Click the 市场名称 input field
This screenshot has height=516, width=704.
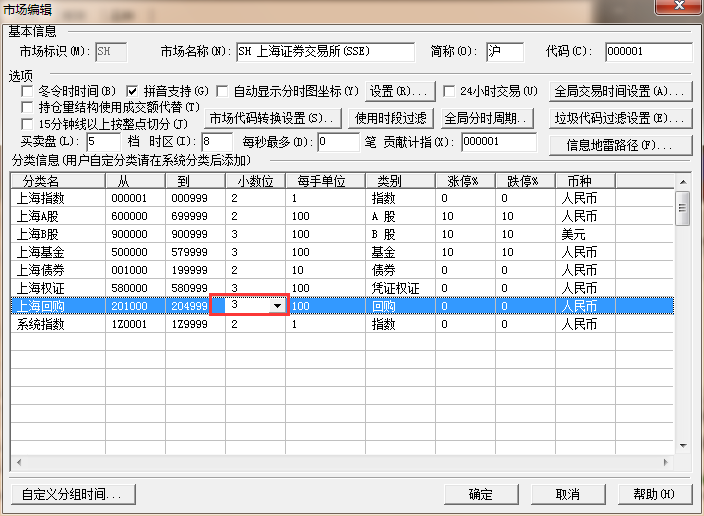(324, 52)
